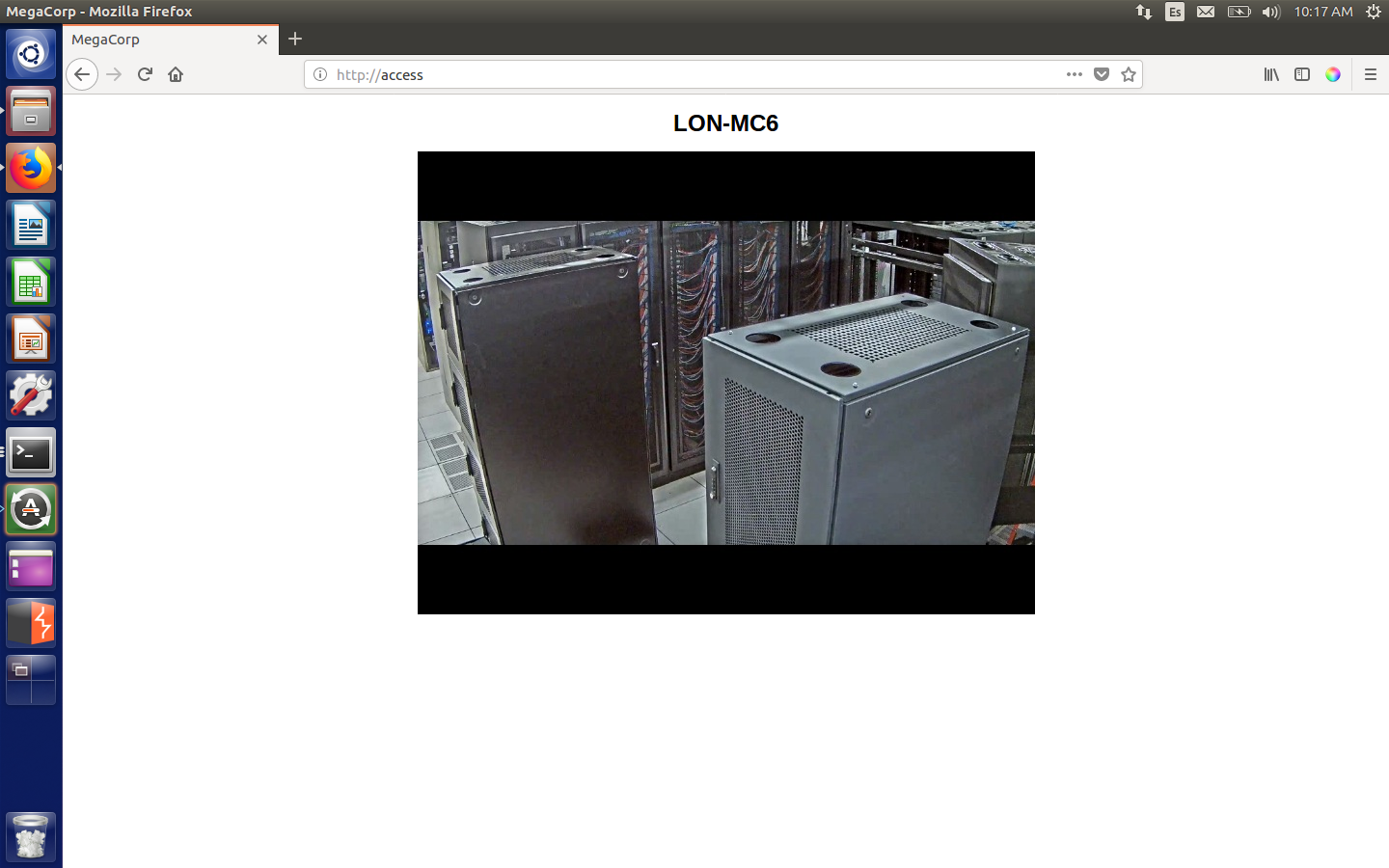Open the sound volume indicator

(1271, 12)
